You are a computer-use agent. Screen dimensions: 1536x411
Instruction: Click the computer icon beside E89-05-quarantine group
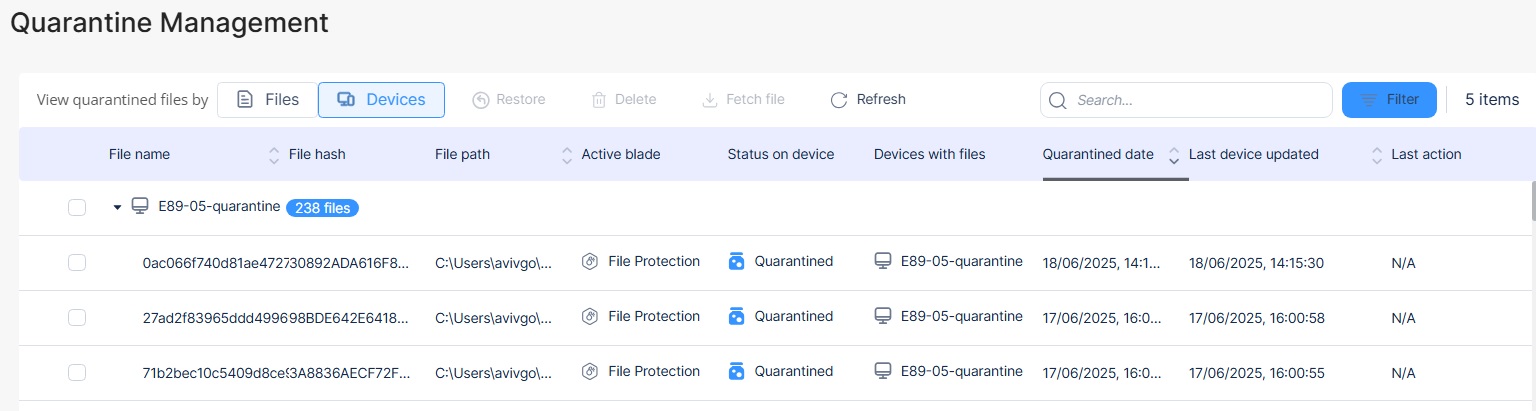pyautogui.click(x=140, y=206)
